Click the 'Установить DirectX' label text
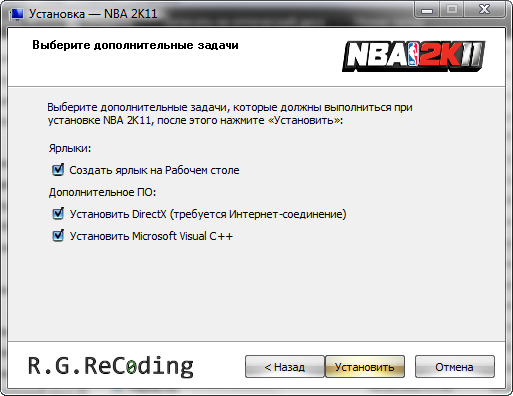The width and height of the screenshot is (513, 396). pos(208,214)
